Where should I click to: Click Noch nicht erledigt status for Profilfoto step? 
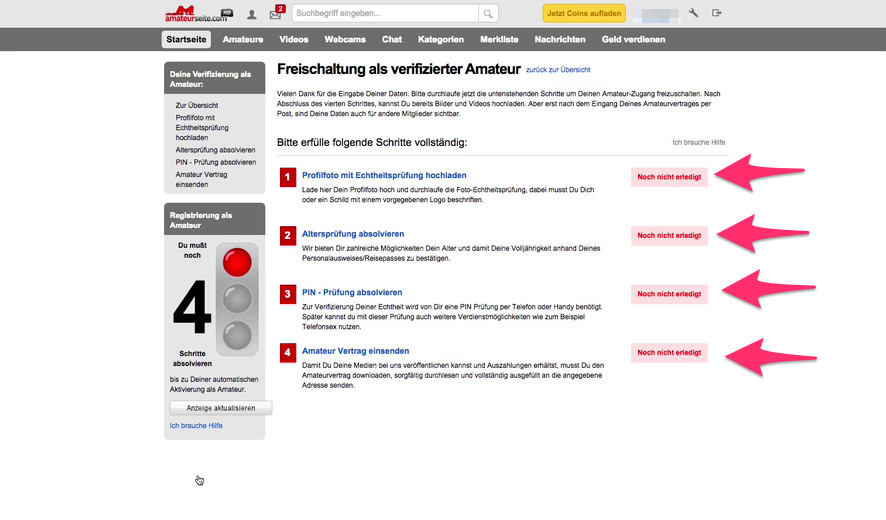coord(669,177)
